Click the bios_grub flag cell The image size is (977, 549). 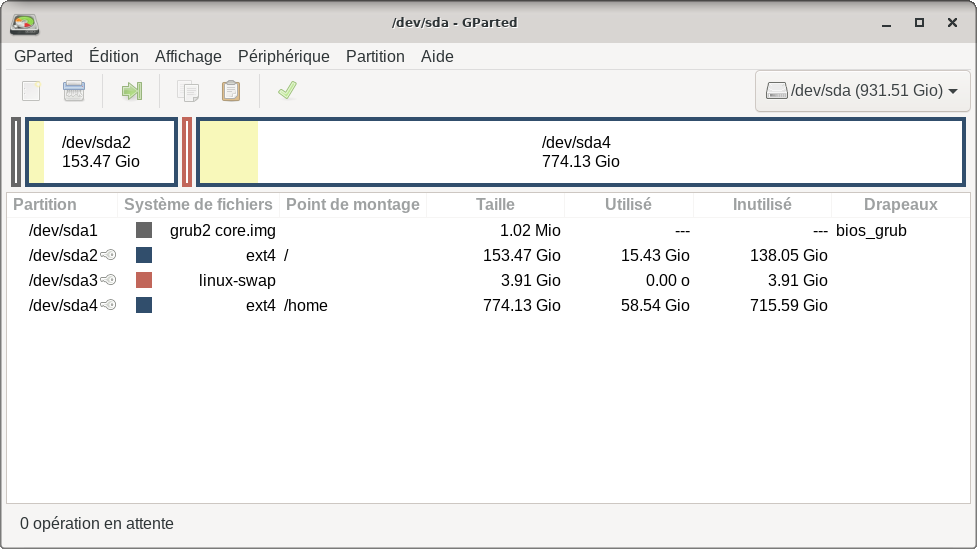[x=871, y=231]
